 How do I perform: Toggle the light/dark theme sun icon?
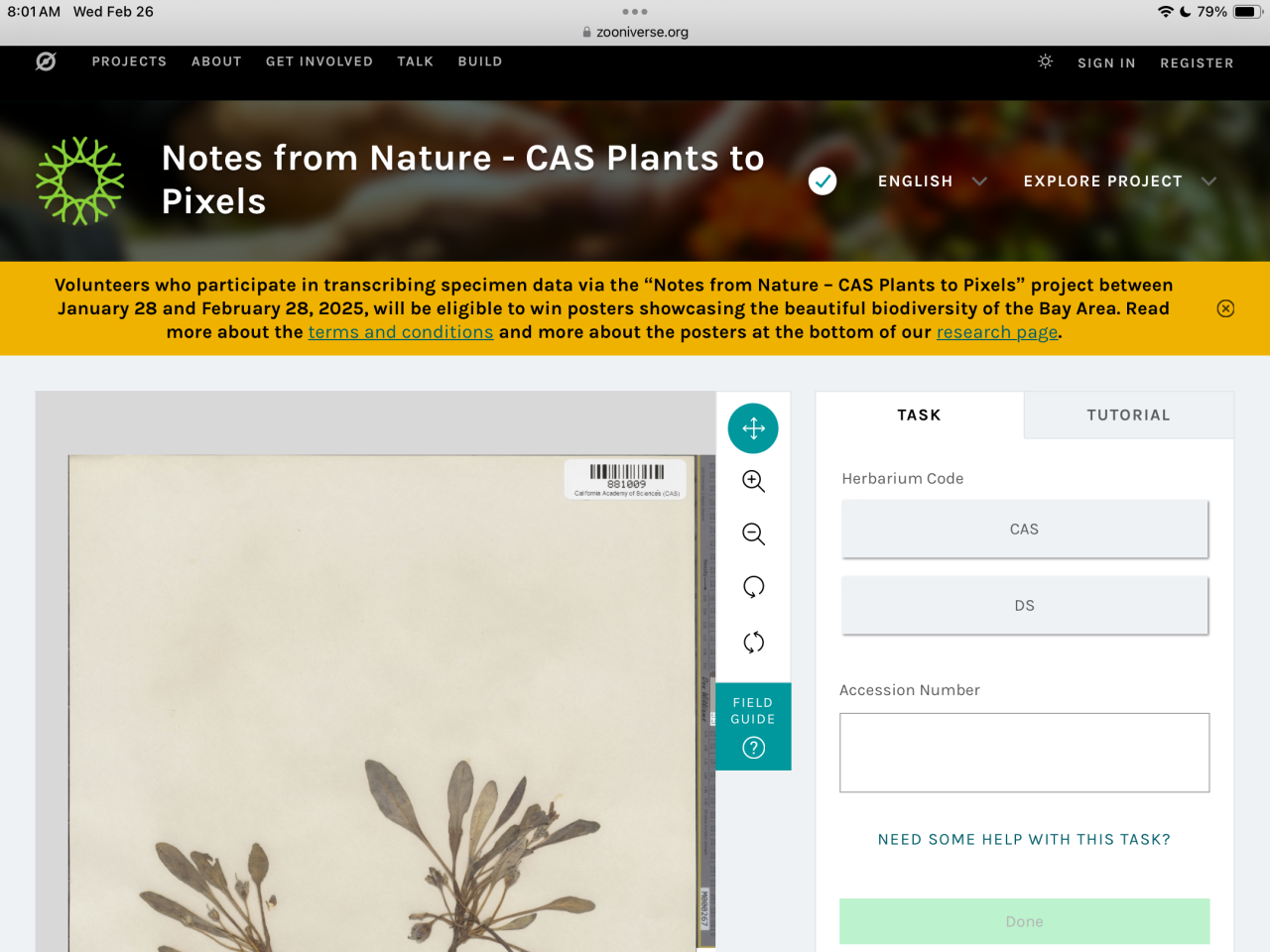[1045, 61]
